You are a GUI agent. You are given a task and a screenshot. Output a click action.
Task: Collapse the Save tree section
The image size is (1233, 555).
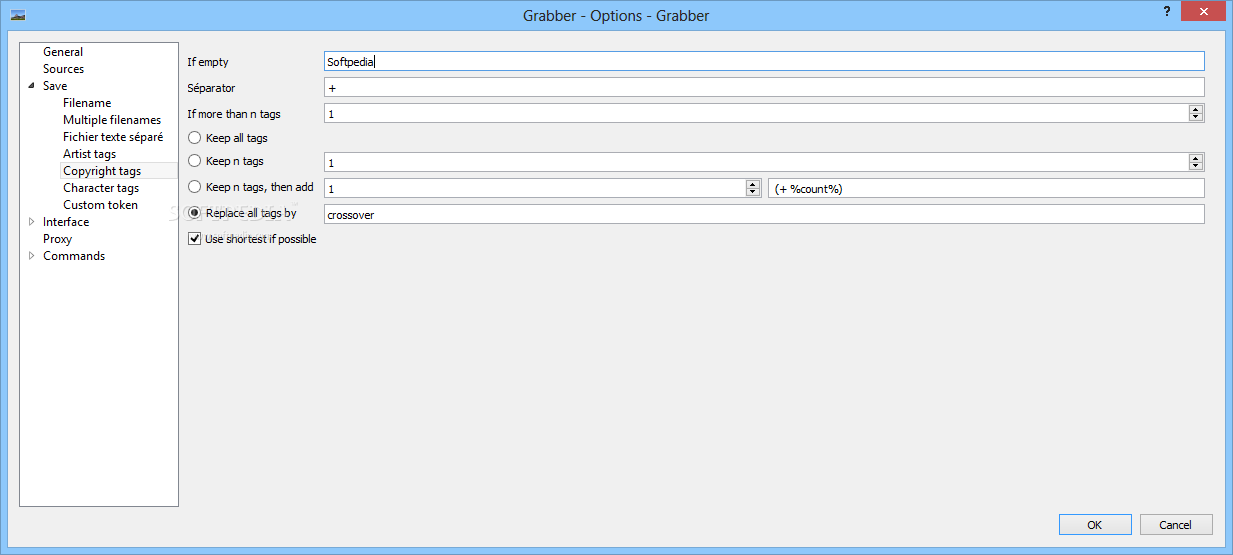[x=32, y=86]
